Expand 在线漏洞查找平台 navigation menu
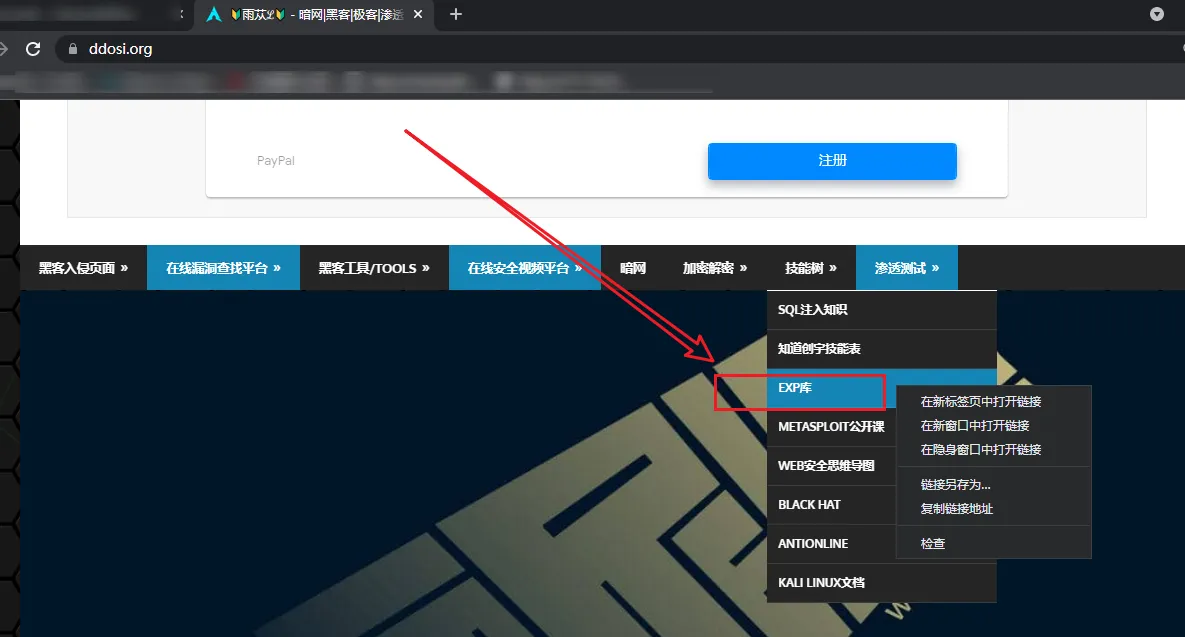 click(x=224, y=267)
